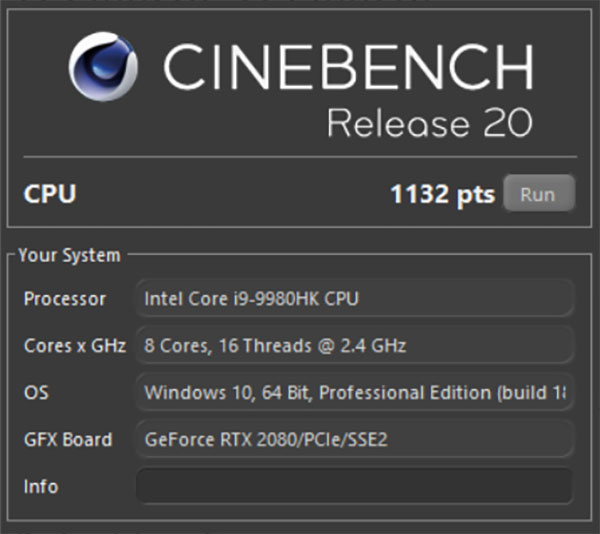Focus the empty Info text field
The height and width of the screenshot is (534, 600).
tap(354, 487)
